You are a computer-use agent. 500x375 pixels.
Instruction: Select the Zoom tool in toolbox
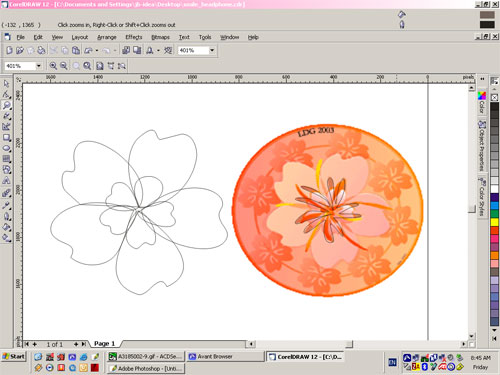[x=6, y=105]
